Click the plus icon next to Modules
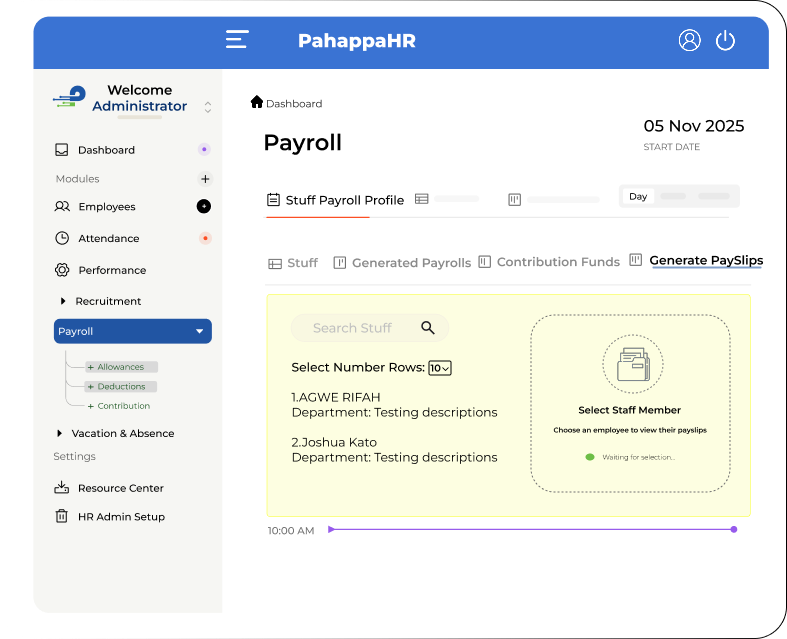Screen dimensions: 787x639 point(205,179)
